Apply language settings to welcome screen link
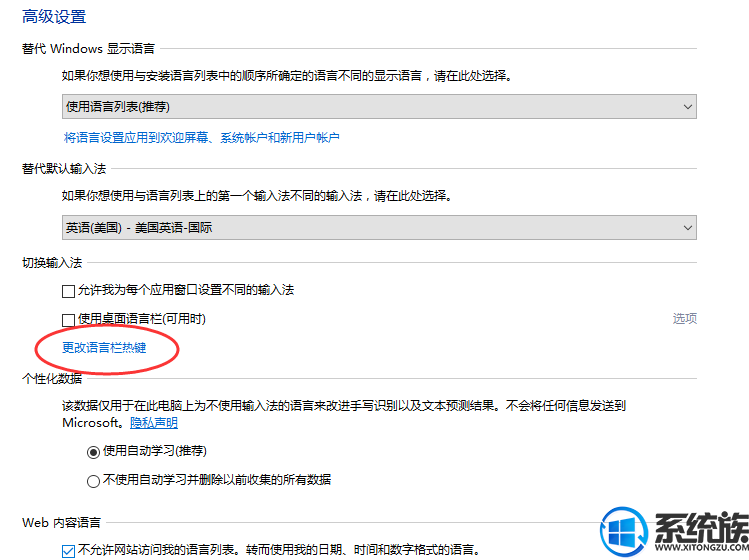 [202, 138]
